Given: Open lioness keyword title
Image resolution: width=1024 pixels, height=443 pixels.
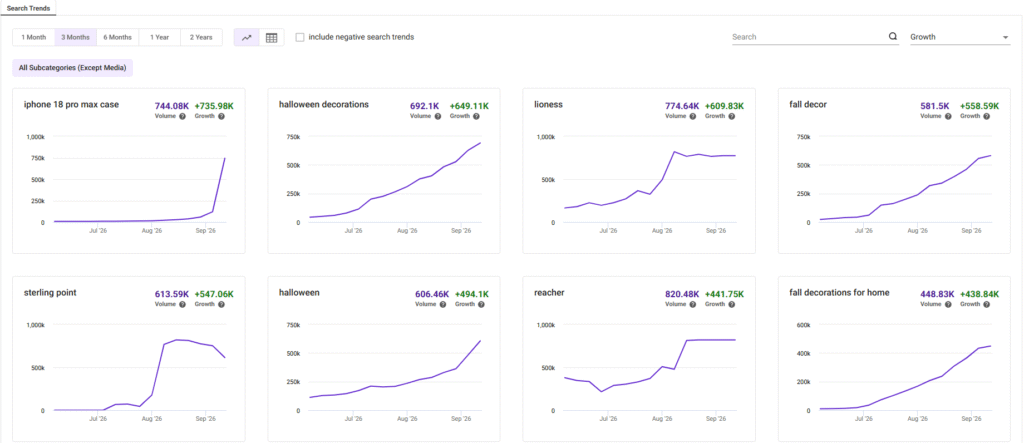Looking at the screenshot, I should coord(549,105).
